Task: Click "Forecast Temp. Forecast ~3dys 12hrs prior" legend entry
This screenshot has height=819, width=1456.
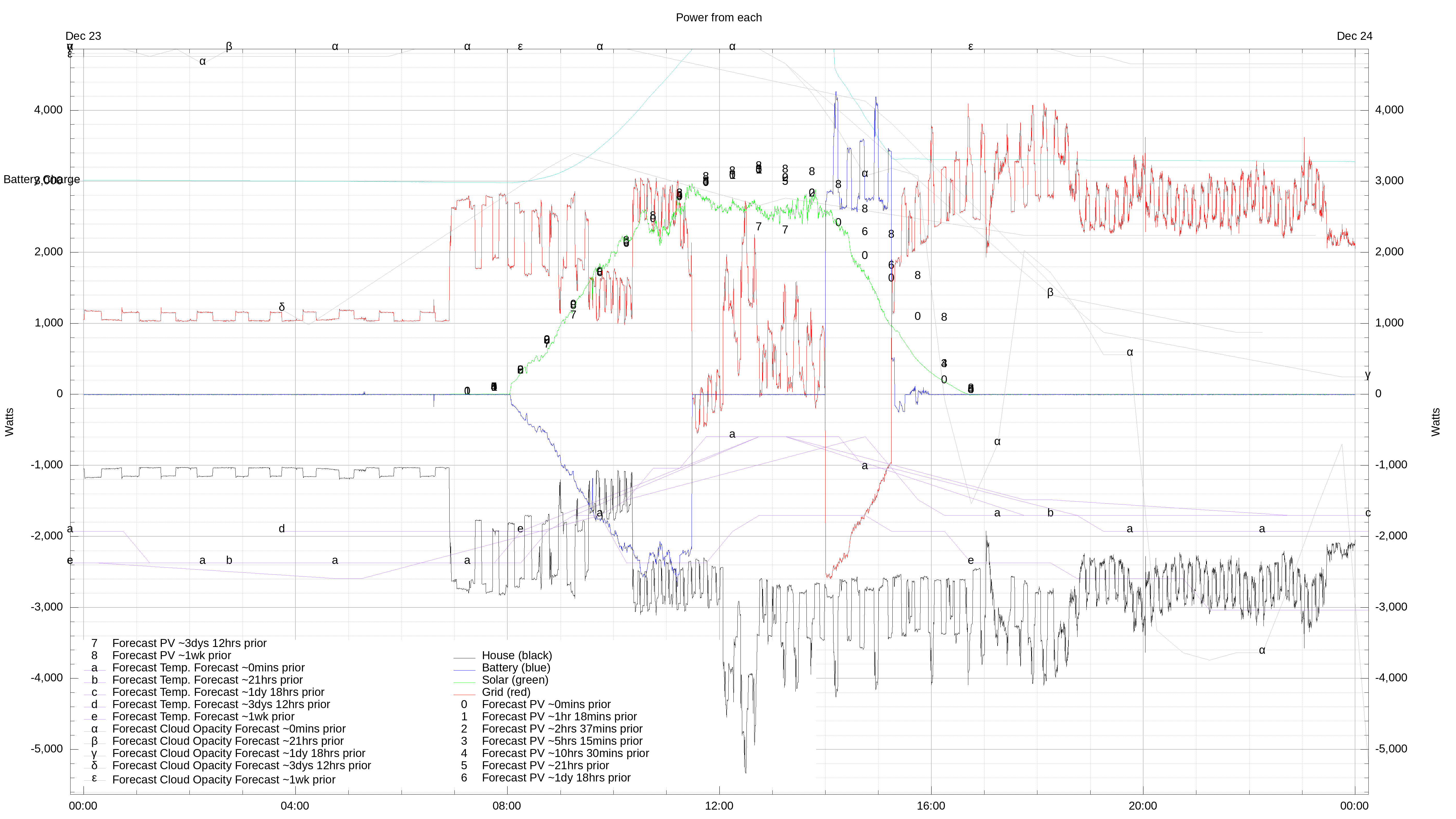Action: (221, 704)
